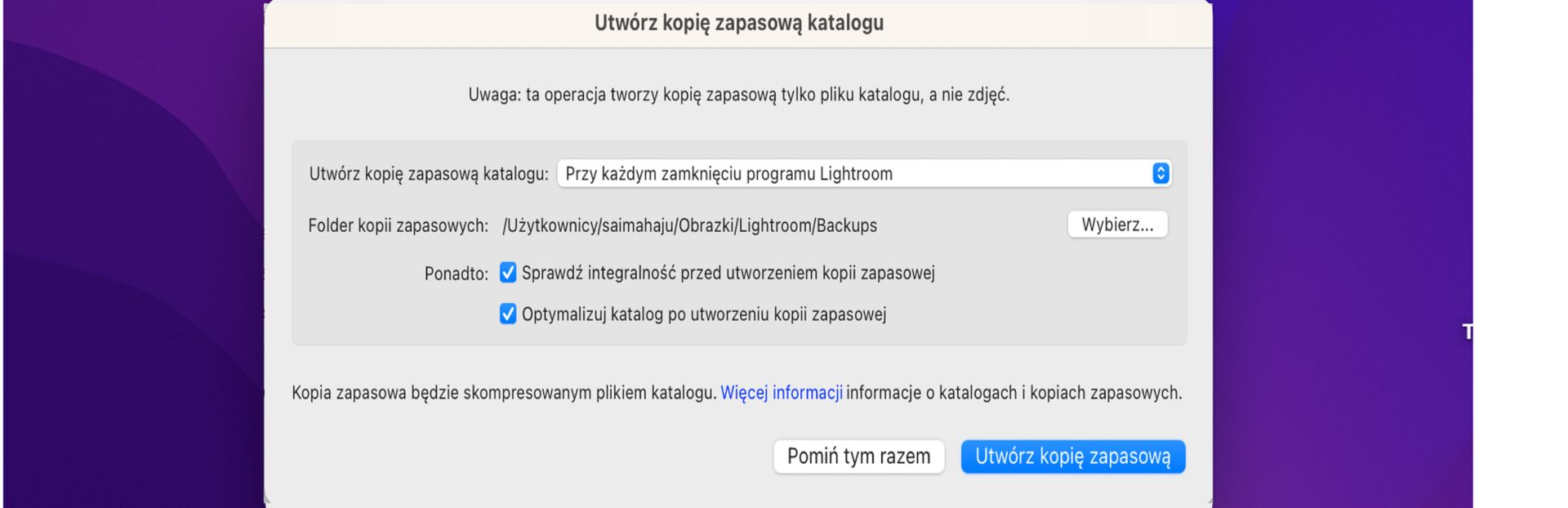Open the backup frequency dropdown
1568x508 pixels.
click(x=864, y=173)
